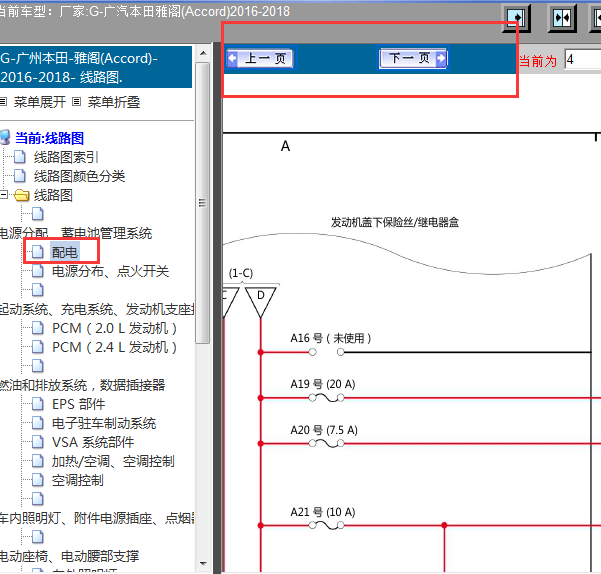Viewport: 601px width, 574px height.
Task: Open PCM (2.0 L 发动机) page
Action: pyautogui.click(x=114, y=328)
